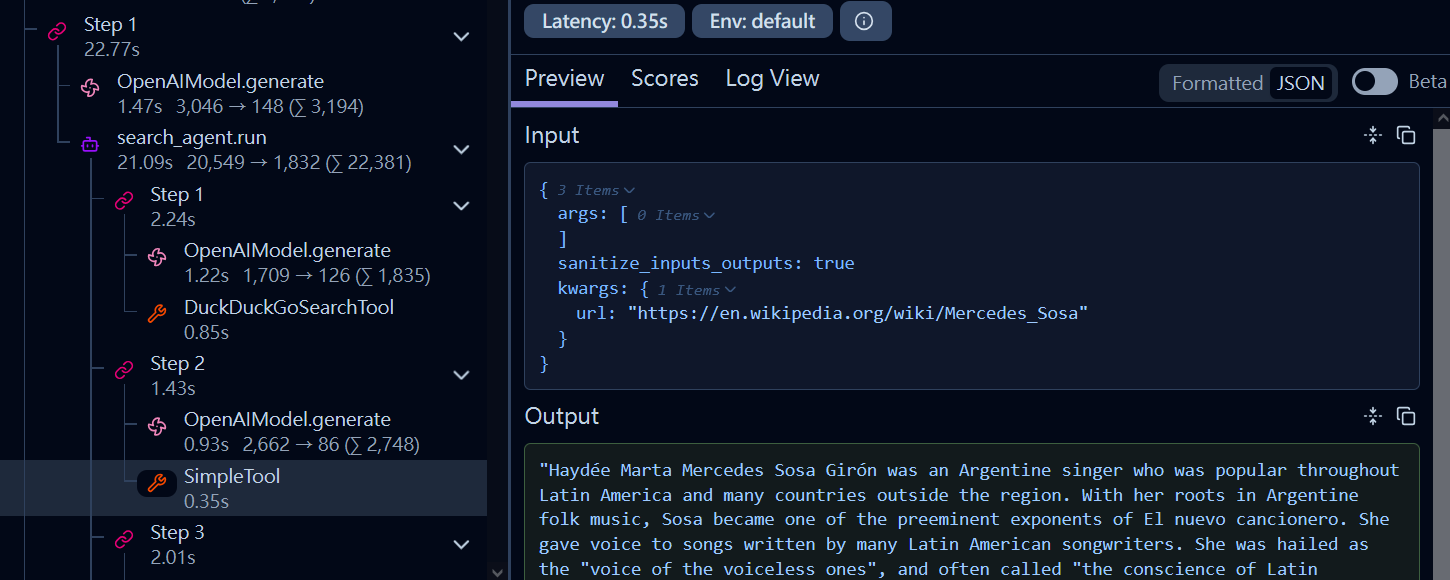Collapse search_agent.run chevron
Image resolution: width=1450 pixels, height=580 pixels.
pos(461,150)
